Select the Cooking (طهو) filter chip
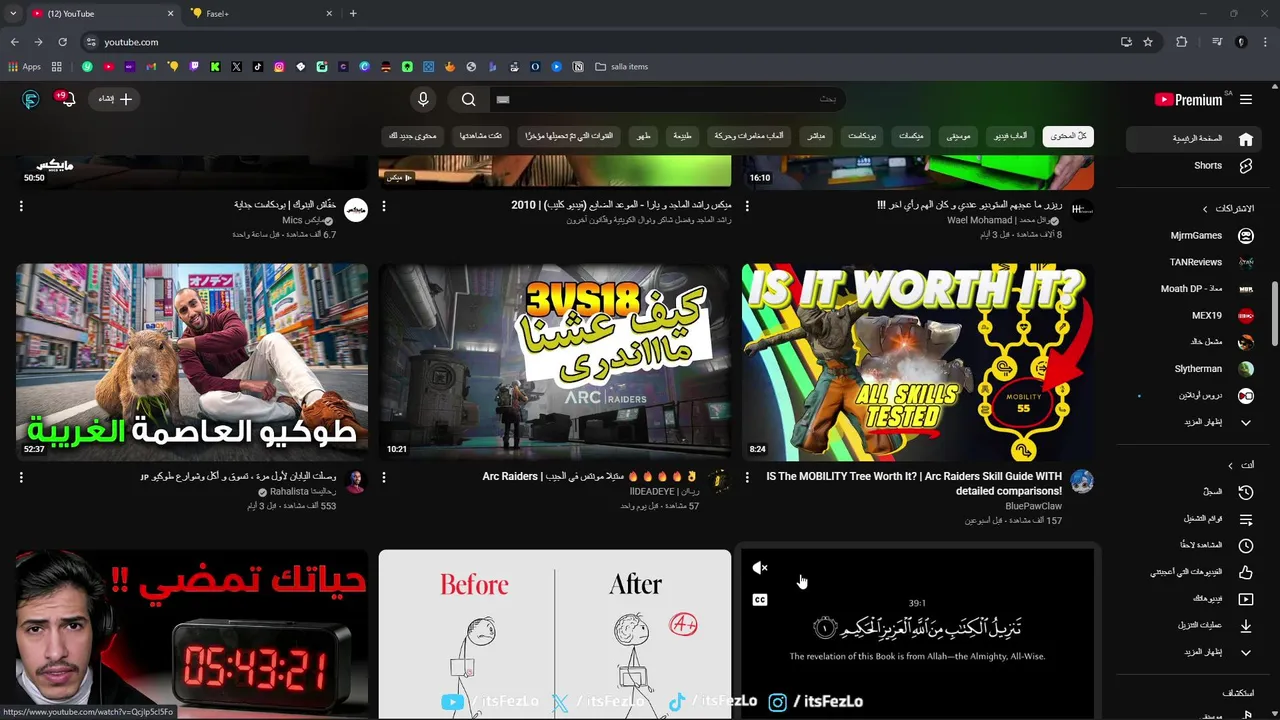The width and height of the screenshot is (1280, 720). coord(645,136)
